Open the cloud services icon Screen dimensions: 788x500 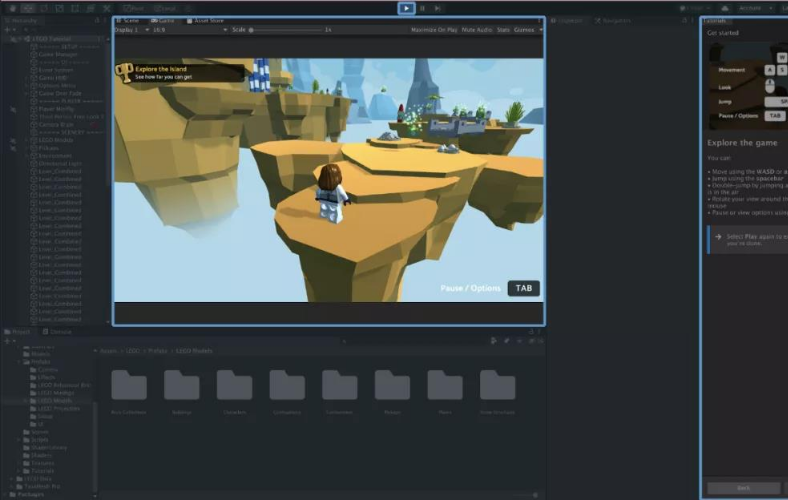725,8
